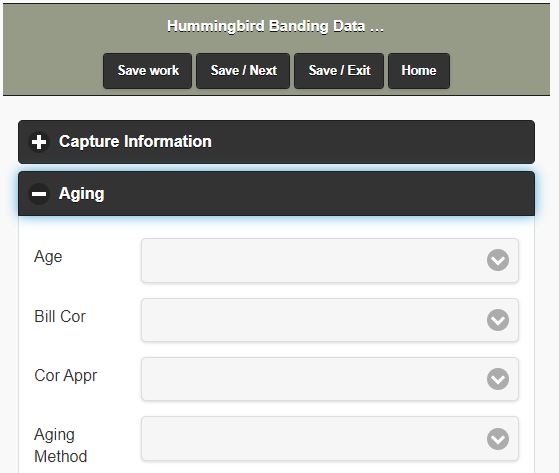Click the Save / Exit button
This screenshot has width=559, height=473.
point(339,71)
